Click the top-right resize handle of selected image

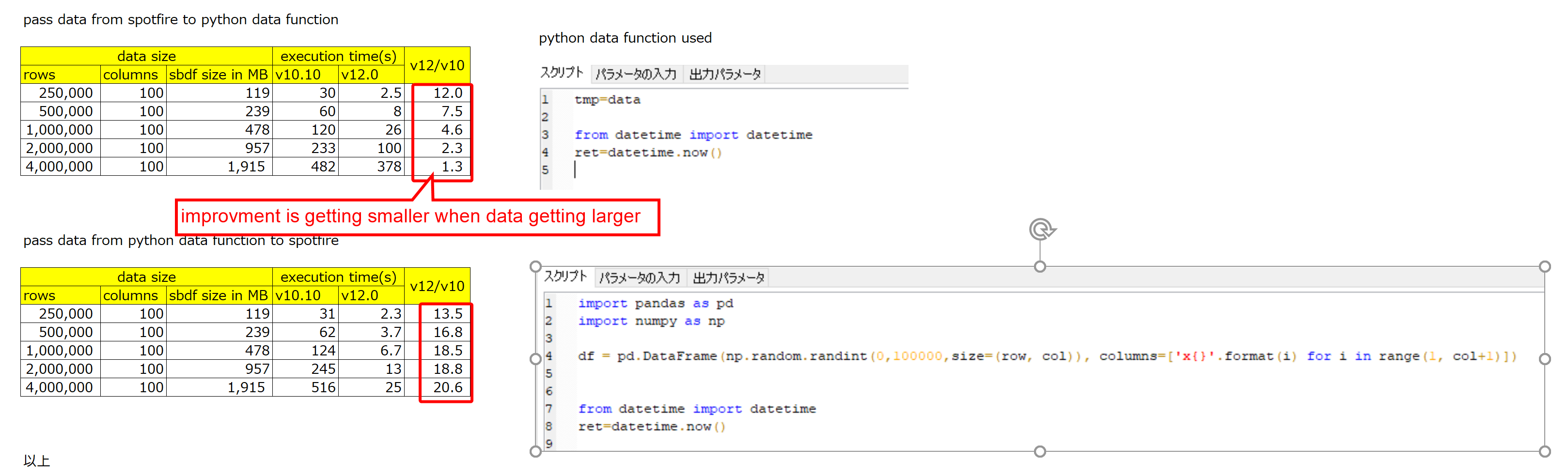pos(1544,266)
